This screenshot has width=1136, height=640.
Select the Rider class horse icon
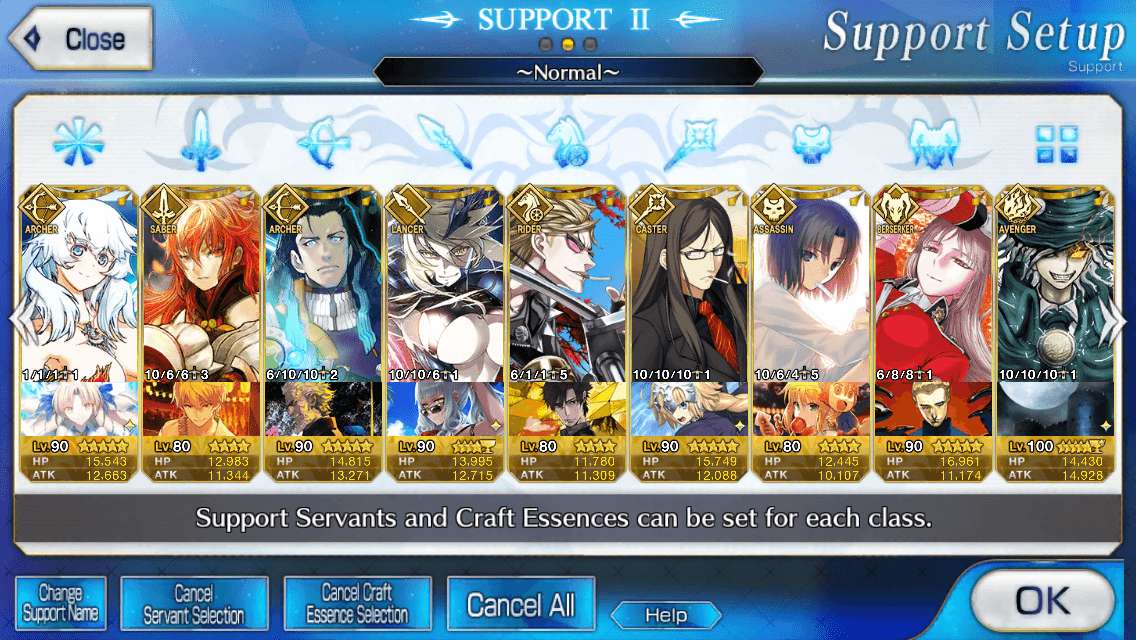pyautogui.click(x=567, y=141)
